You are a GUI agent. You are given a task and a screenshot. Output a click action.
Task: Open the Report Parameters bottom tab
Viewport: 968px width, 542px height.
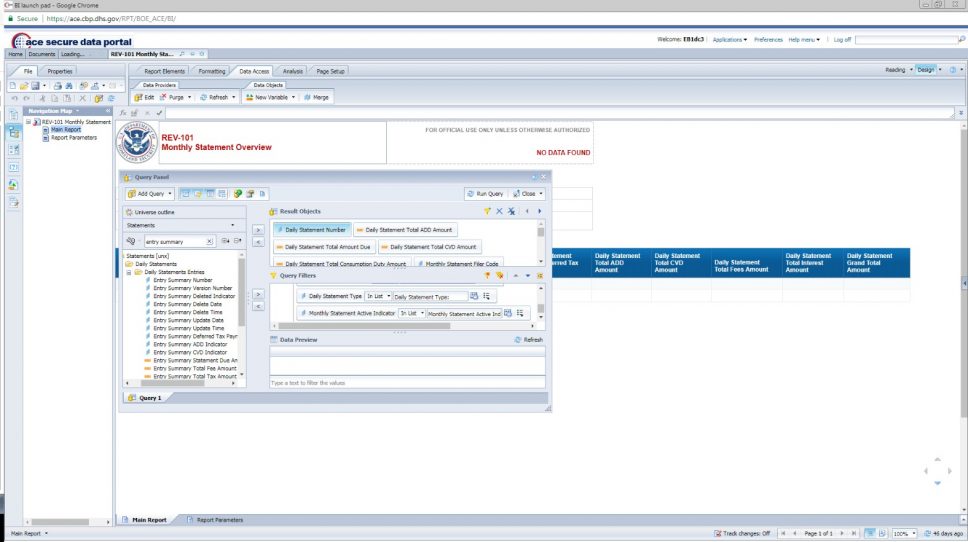[x=215, y=520]
